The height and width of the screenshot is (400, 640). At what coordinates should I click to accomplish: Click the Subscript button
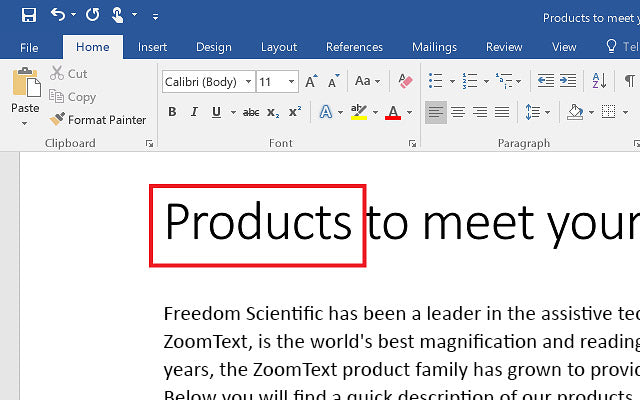point(273,112)
